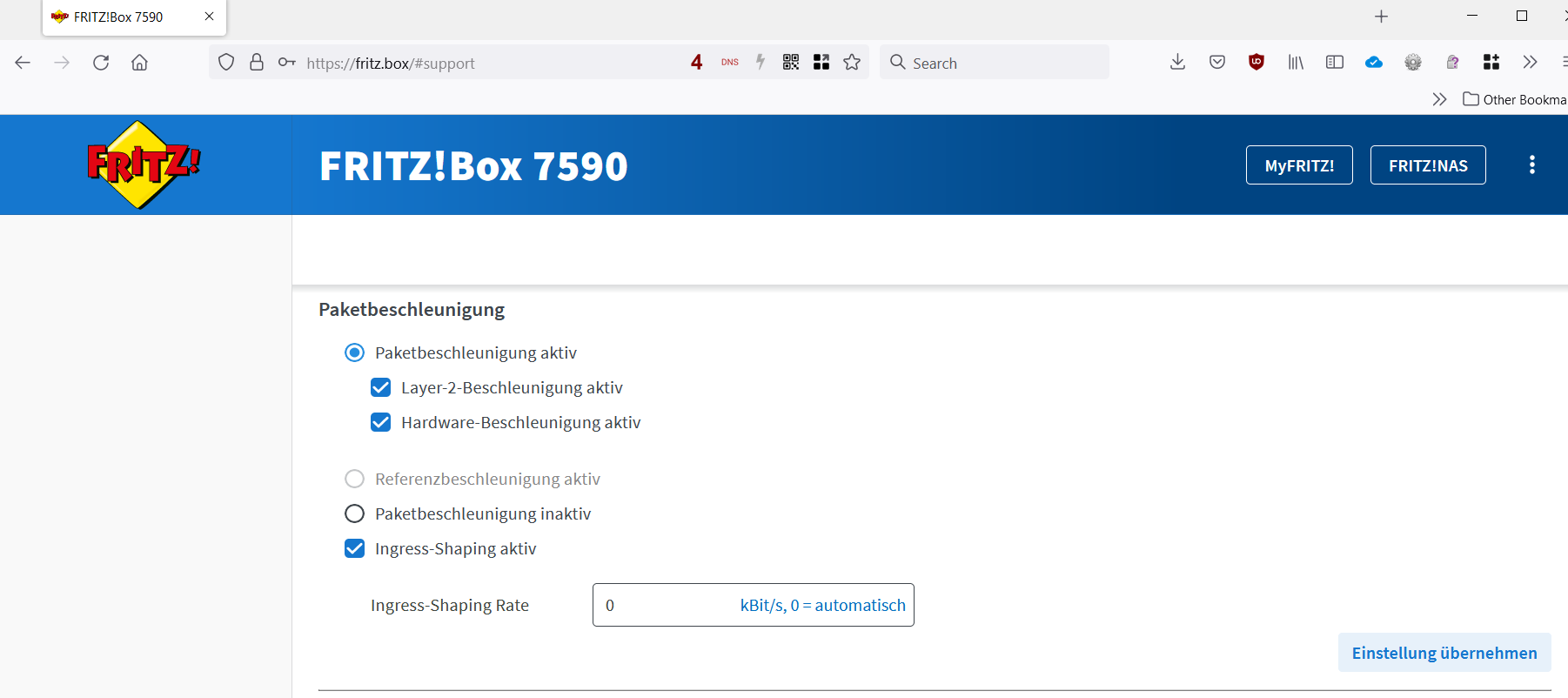Close the FRITZ!Box 7590 tab
This screenshot has height=698, width=1568.
[209, 17]
